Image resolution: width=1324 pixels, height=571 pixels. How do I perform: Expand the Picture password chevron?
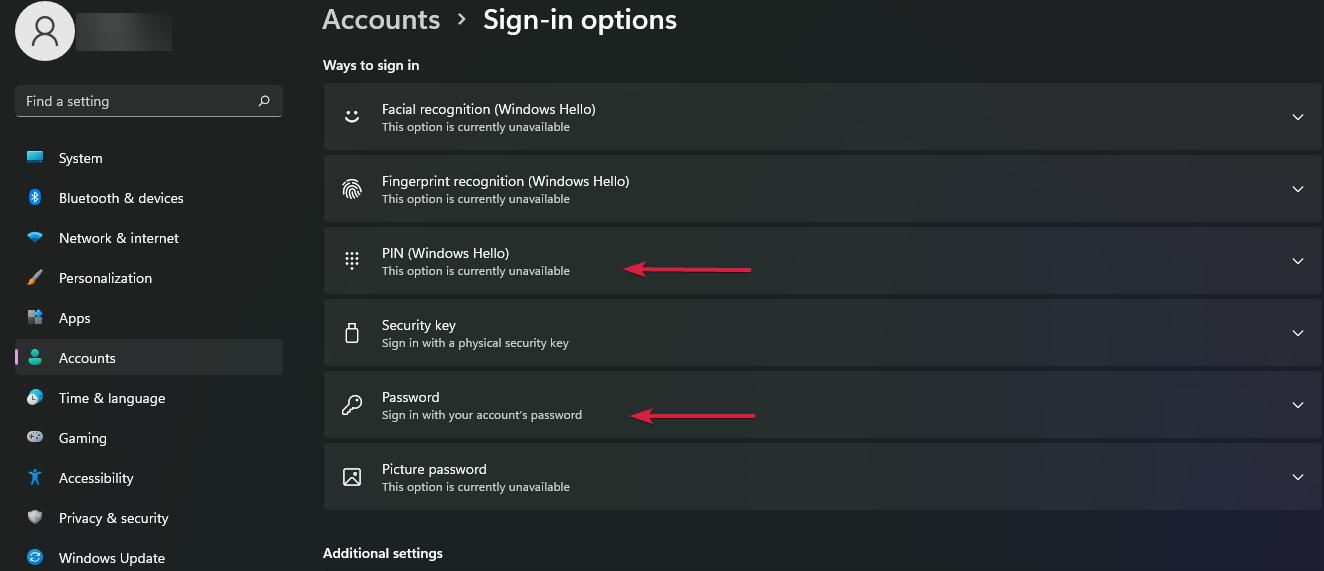[x=1298, y=477]
